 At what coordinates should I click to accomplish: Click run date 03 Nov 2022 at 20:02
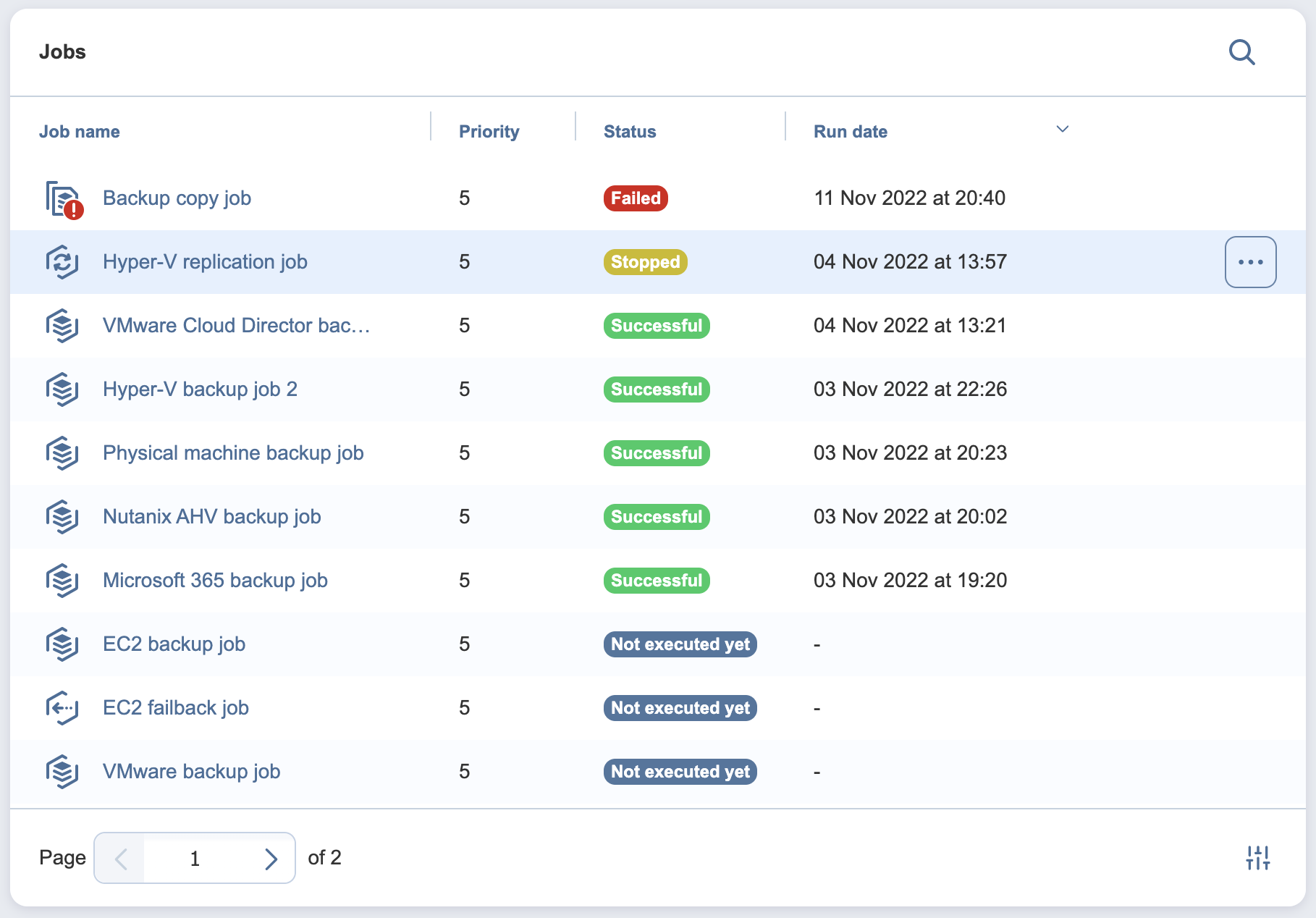coord(910,517)
